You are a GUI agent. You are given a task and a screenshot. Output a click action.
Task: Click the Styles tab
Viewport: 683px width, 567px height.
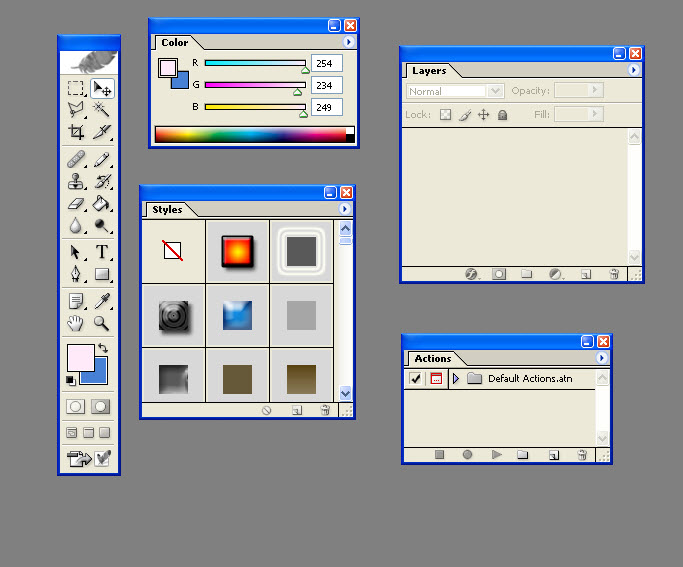pyautogui.click(x=167, y=210)
